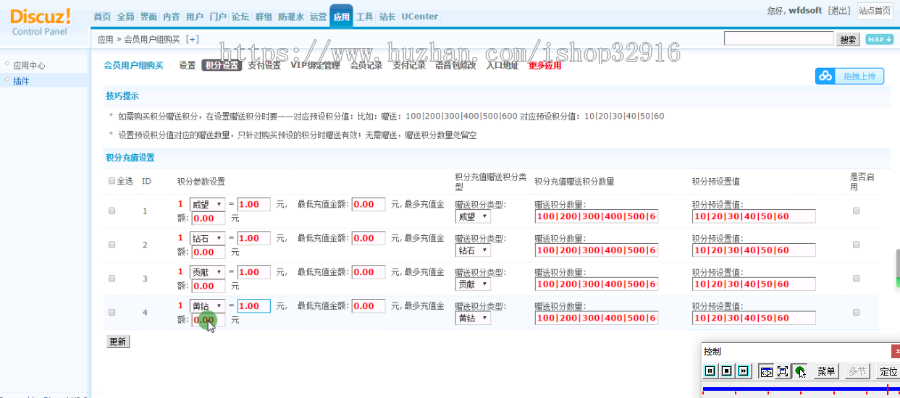Open the 赠送积分类型 钻石 dropdown in row 2
The width and height of the screenshot is (900, 398).
473,251
